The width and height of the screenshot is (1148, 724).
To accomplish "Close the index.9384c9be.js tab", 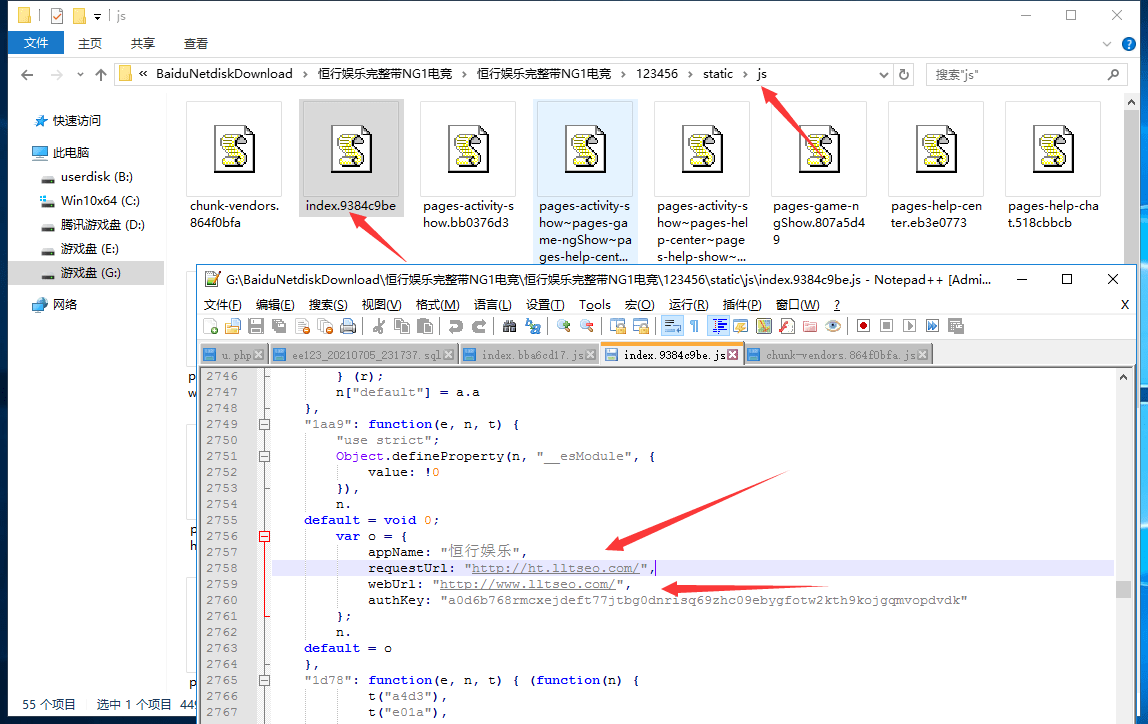I will pyautogui.click(x=732, y=355).
